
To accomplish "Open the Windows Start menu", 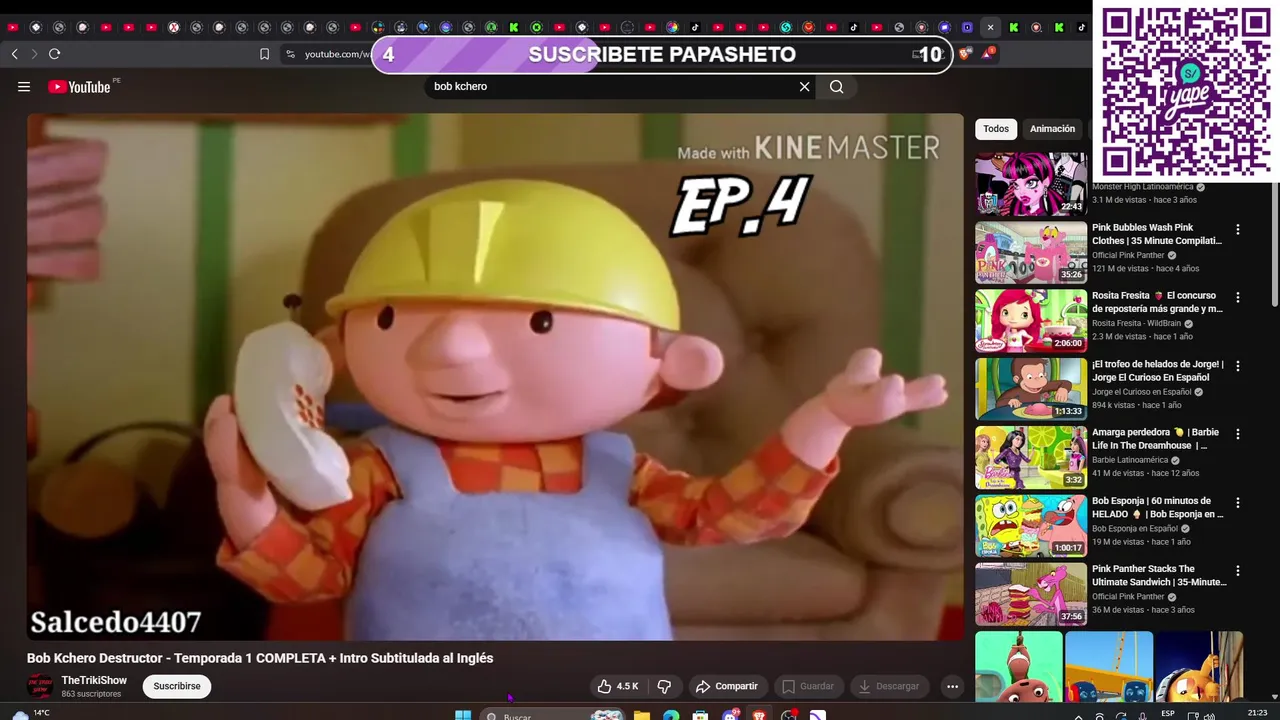I will coord(463,716).
